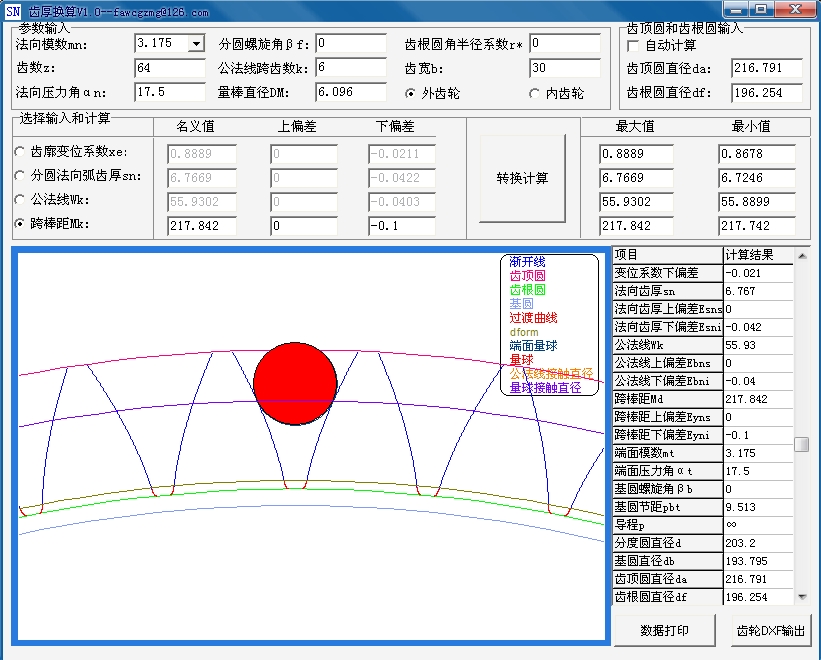Click the 转换计算 button
821x660 pixels.
point(523,178)
